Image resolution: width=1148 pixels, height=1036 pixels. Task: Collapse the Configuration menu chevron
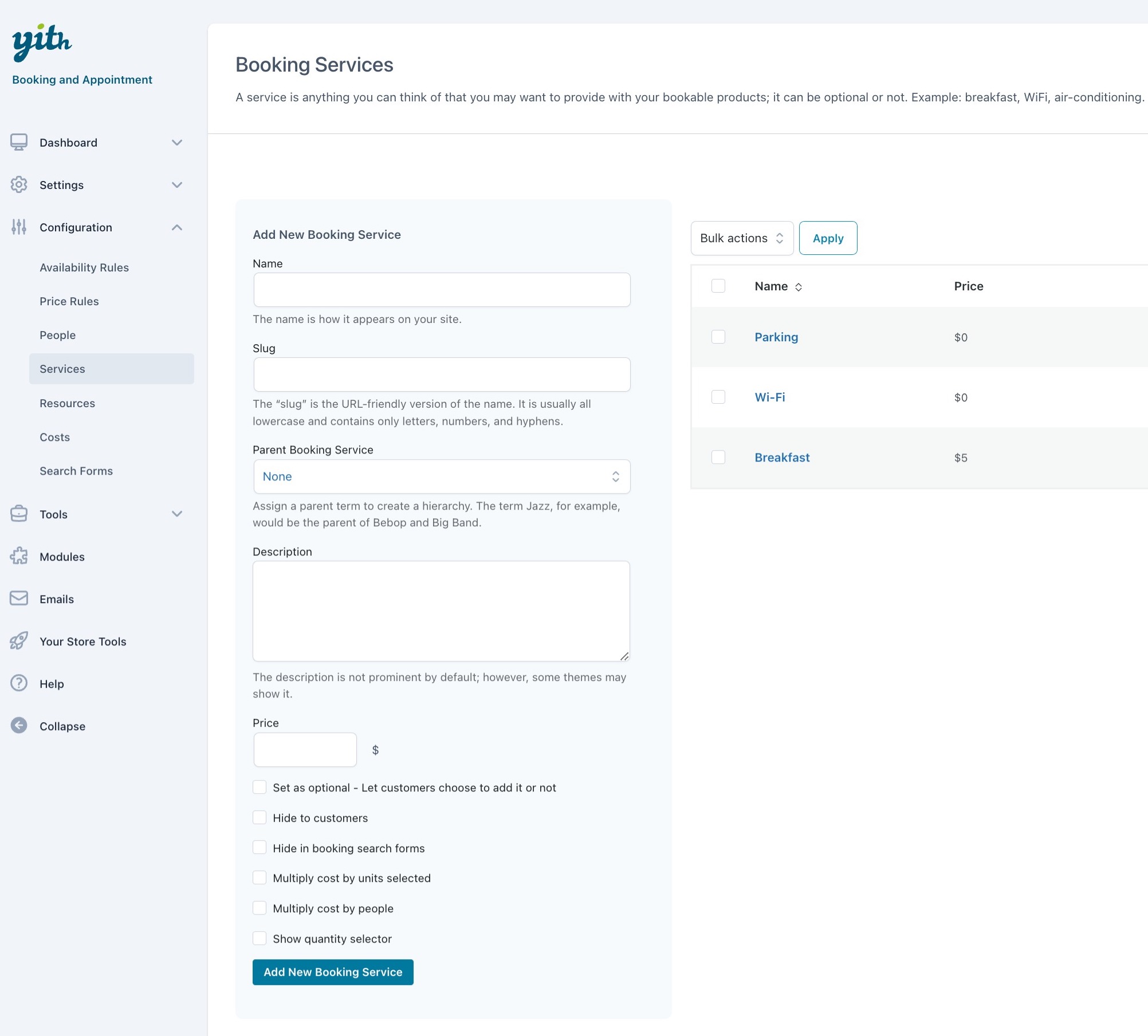[177, 227]
